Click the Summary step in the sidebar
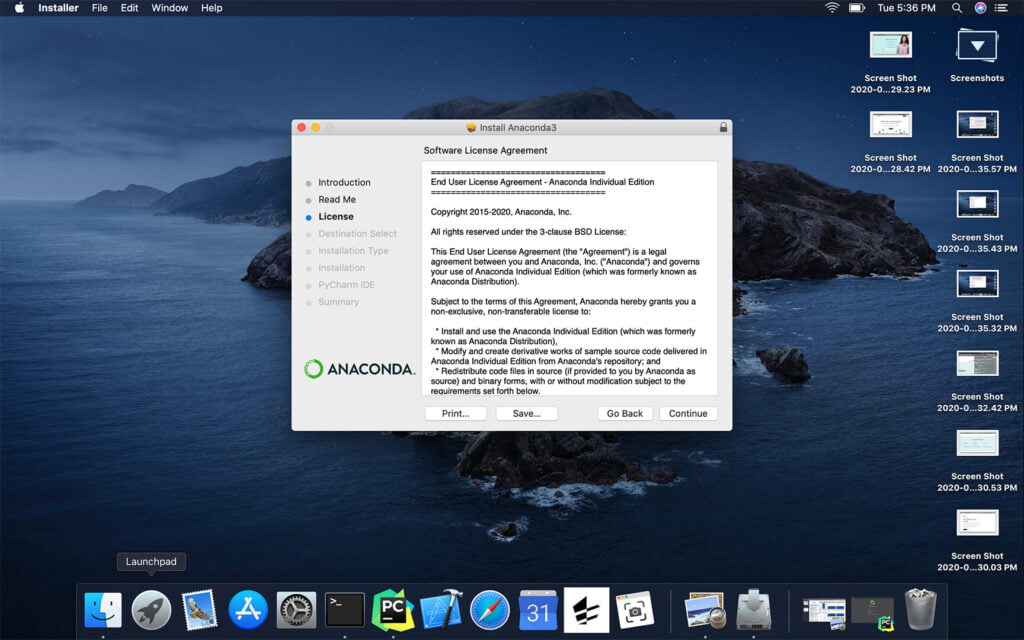 pyautogui.click(x=338, y=302)
